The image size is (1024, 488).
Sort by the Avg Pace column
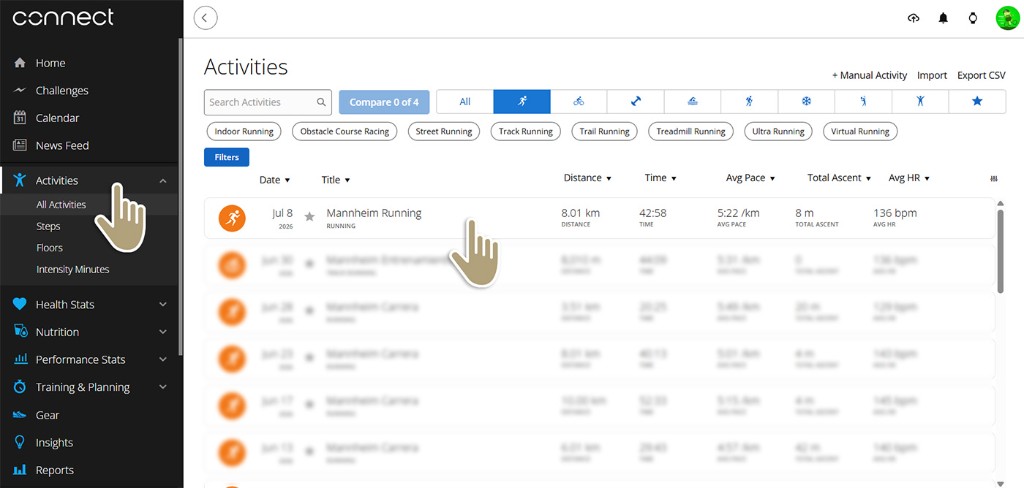coord(750,178)
